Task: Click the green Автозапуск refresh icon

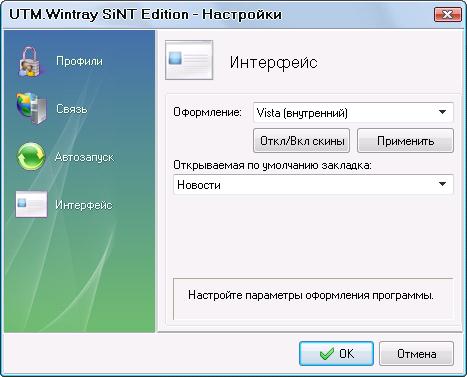Action: pos(31,157)
